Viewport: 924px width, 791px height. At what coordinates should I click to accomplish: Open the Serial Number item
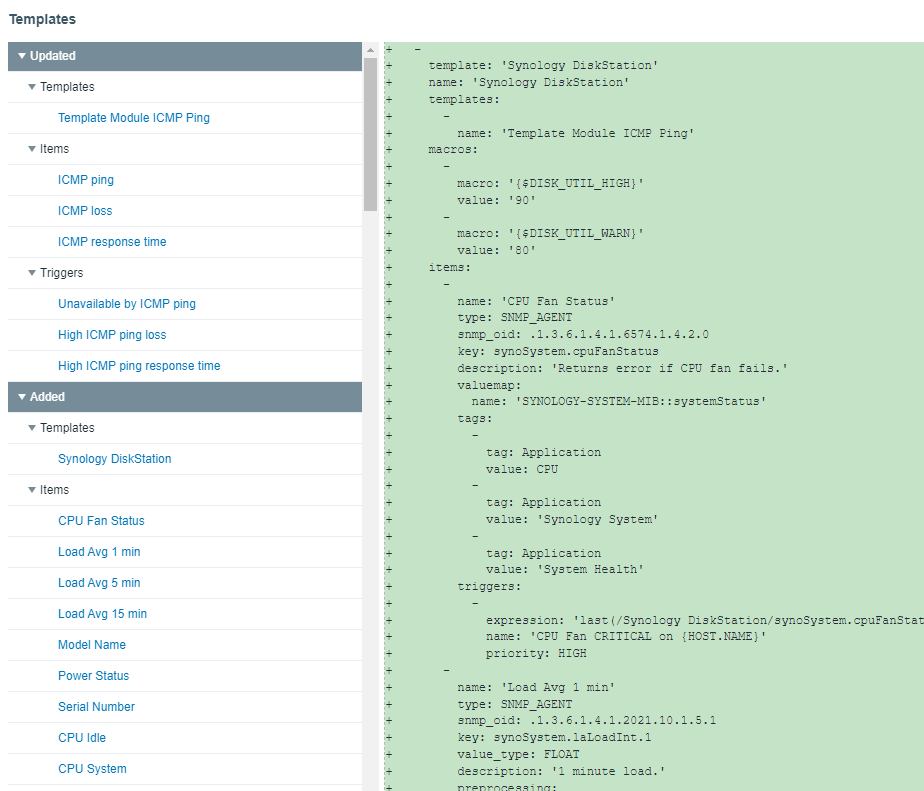click(96, 707)
